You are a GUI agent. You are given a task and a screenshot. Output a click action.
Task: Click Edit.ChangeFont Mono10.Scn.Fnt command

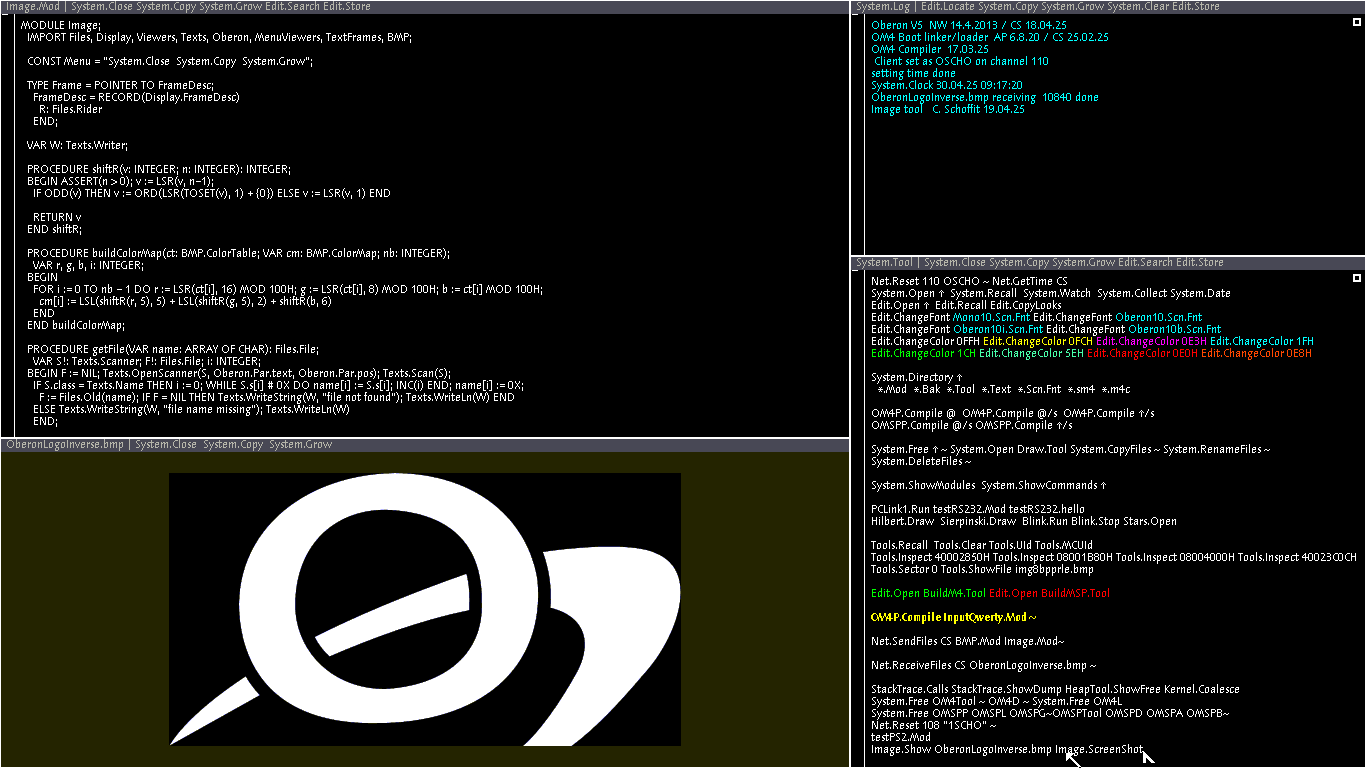(950, 318)
